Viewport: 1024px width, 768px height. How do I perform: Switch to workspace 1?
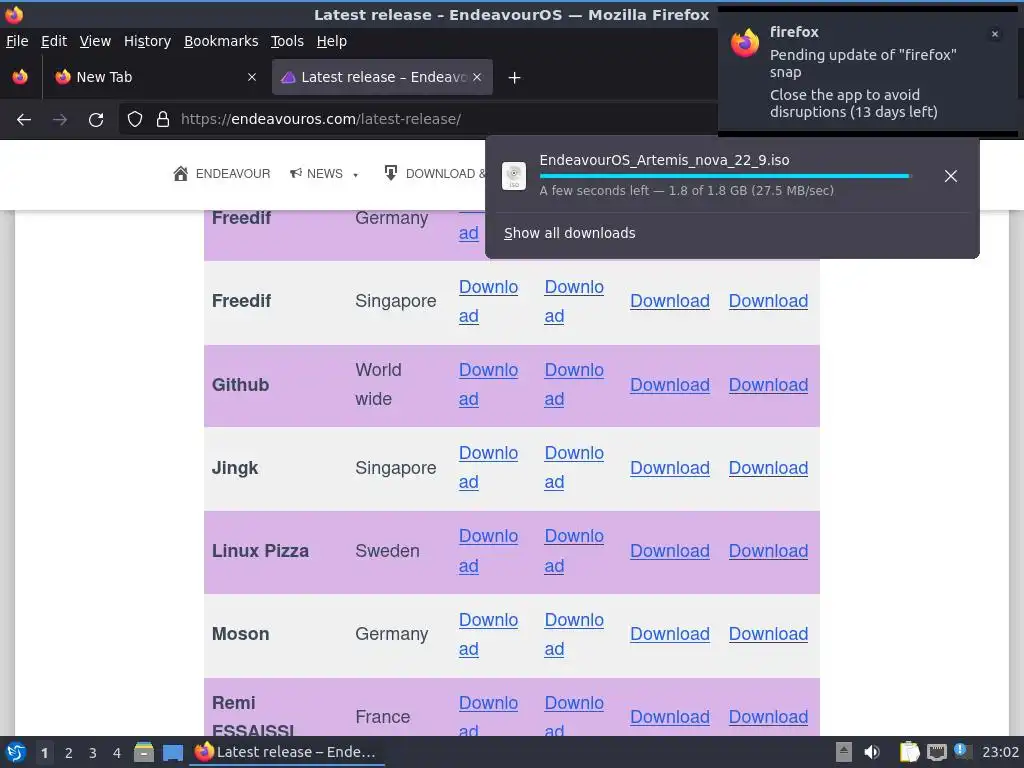[x=44, y=753]
